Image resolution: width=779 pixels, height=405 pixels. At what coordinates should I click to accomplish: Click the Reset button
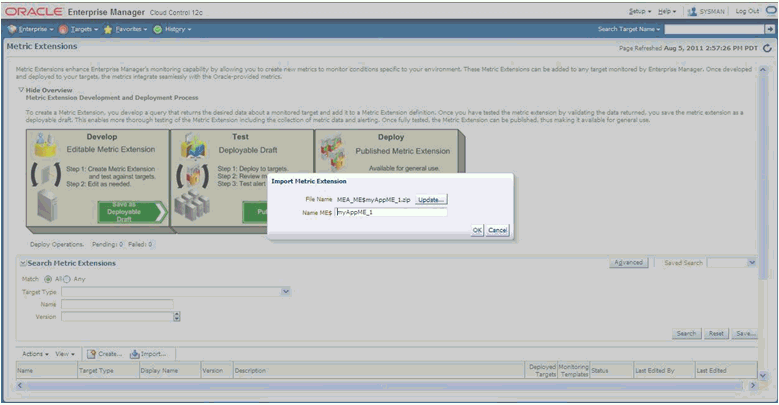pyautogui.click(x=716, y=333)
